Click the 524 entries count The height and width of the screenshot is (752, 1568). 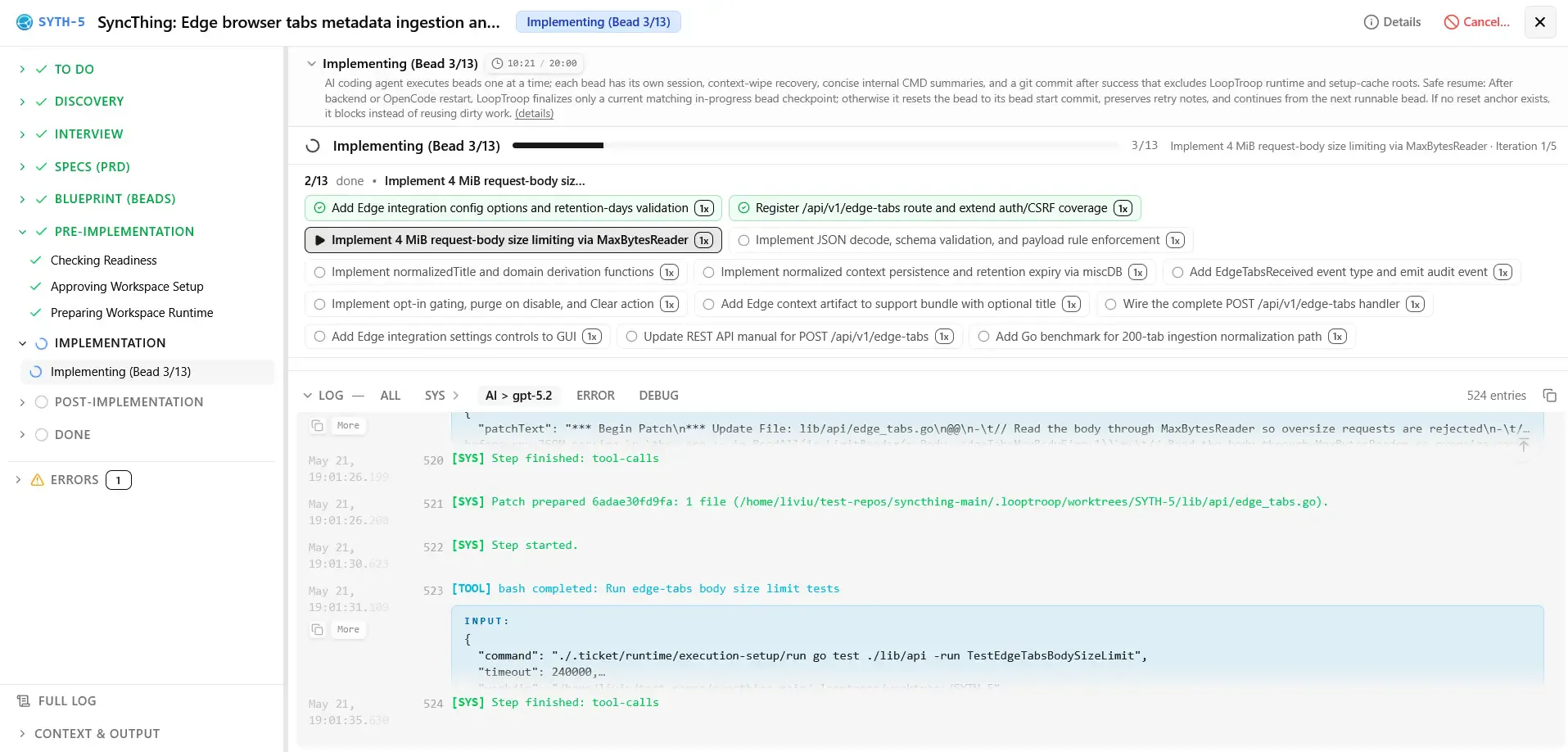(1496, 396)
